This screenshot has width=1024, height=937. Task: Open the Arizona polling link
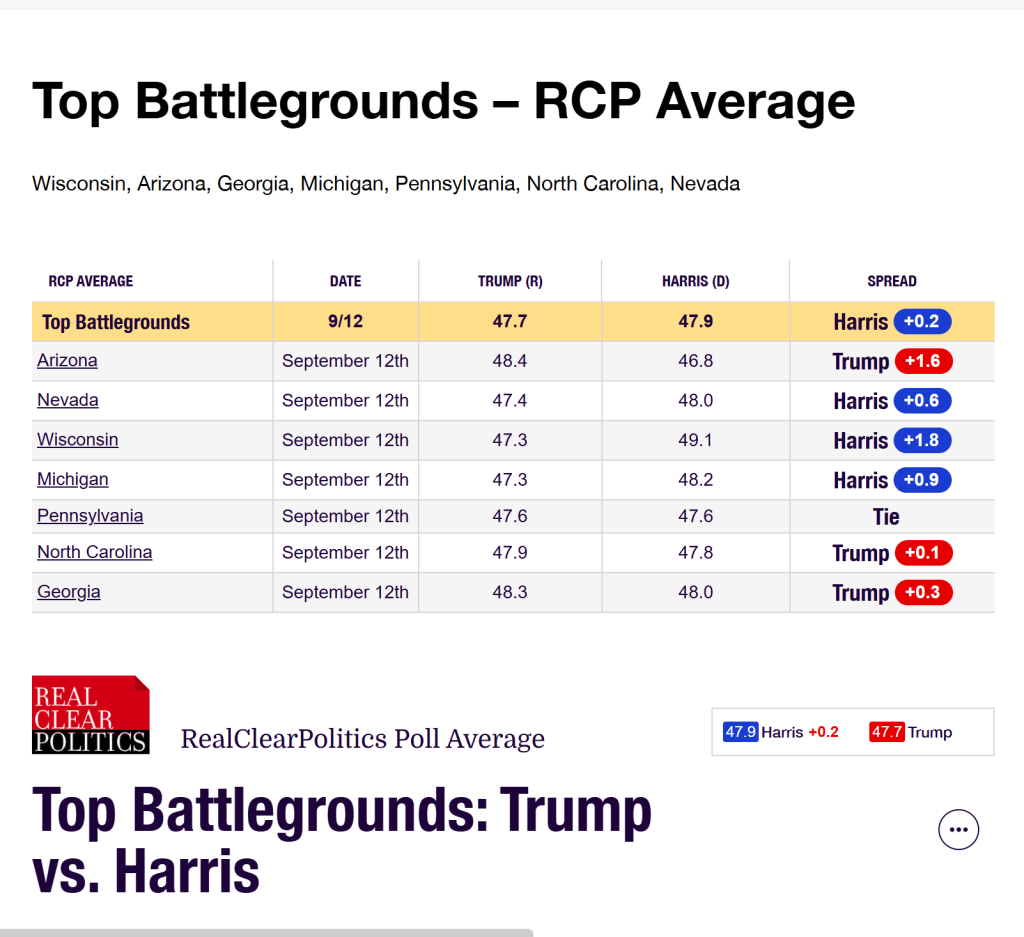pyautogui.click(x=67, y=360)
